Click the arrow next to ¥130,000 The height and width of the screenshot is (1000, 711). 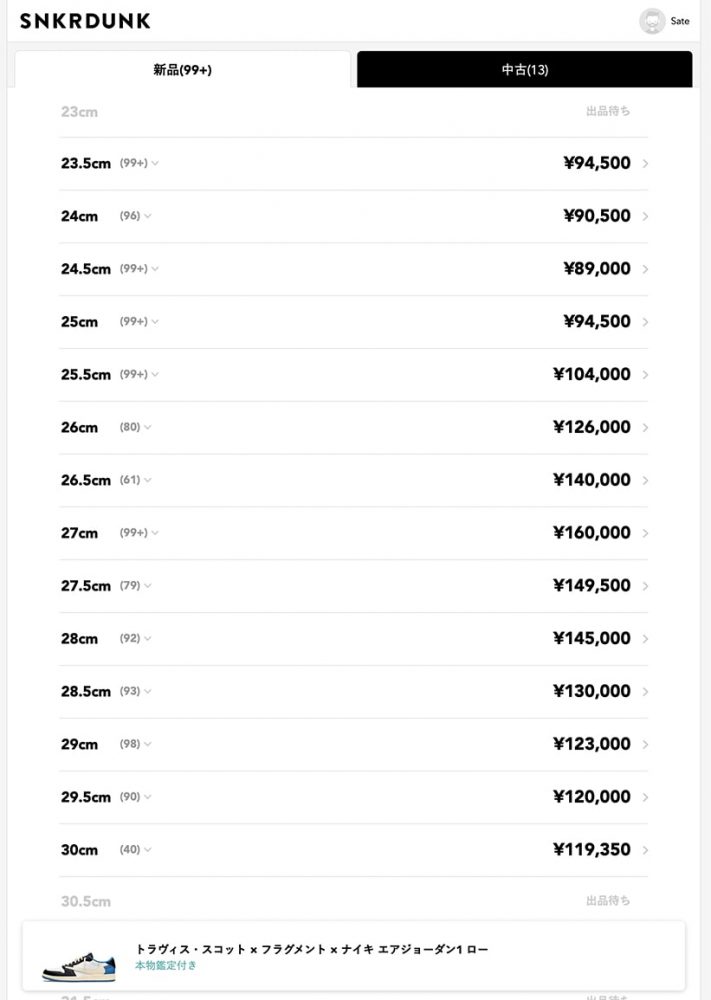click(645, 692)
